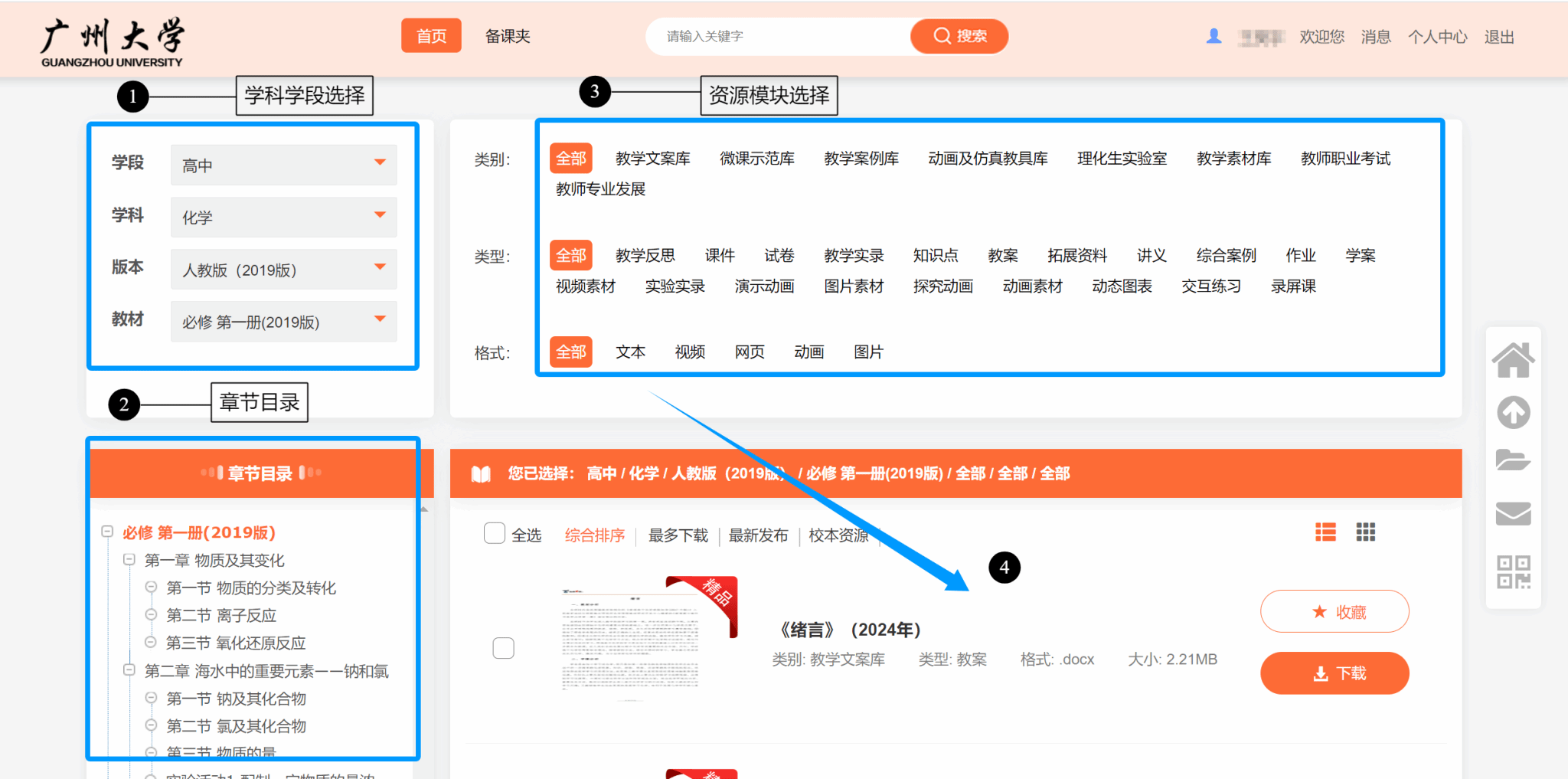
Task: Switch to grid view layout icon
Action: tap(1365, 532)
